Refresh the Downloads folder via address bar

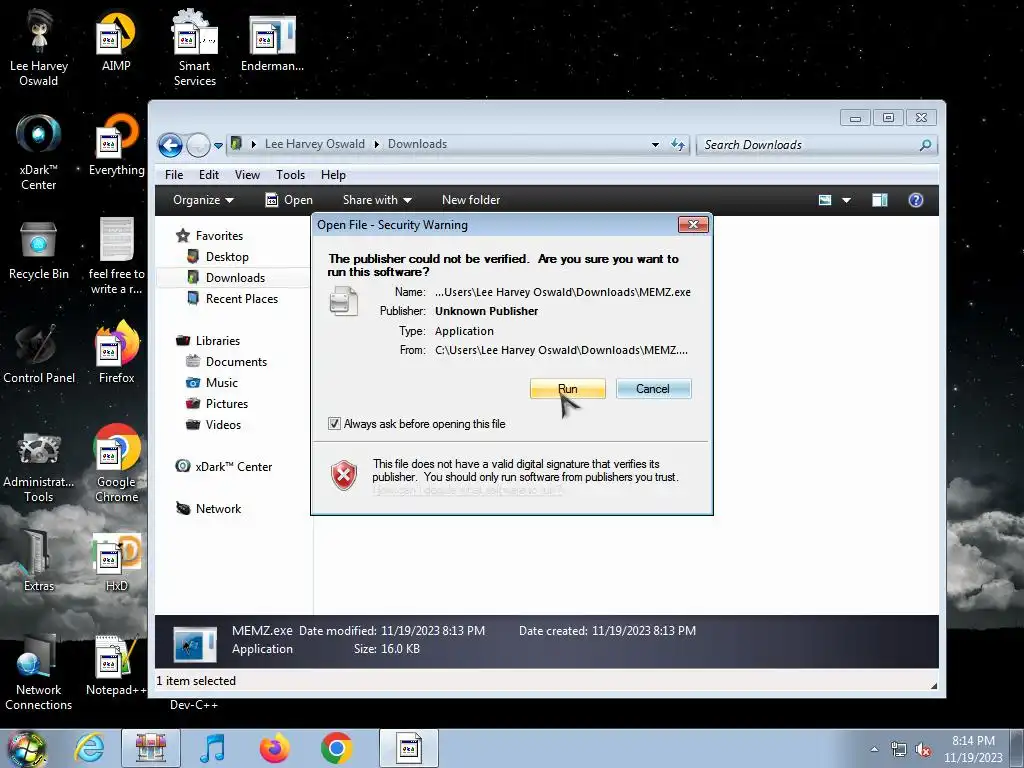678,145
